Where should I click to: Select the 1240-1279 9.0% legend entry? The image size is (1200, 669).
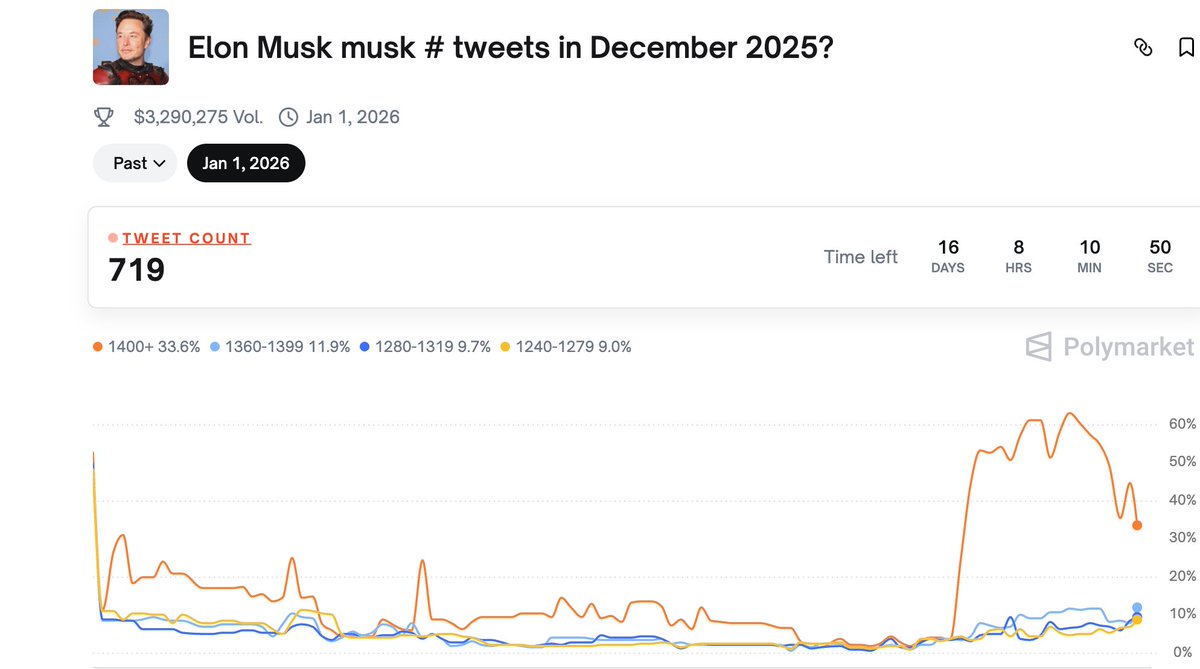tap(565, 347)
